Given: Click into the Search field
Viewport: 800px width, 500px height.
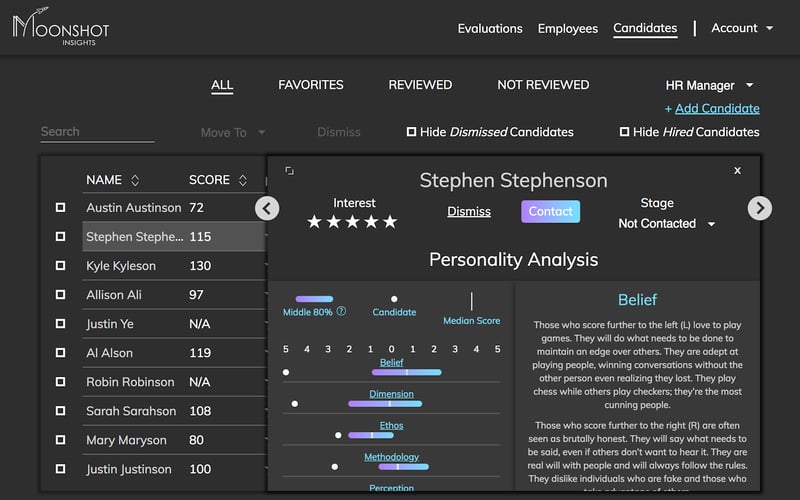Looking at the screenshot, I should [97, 132].
